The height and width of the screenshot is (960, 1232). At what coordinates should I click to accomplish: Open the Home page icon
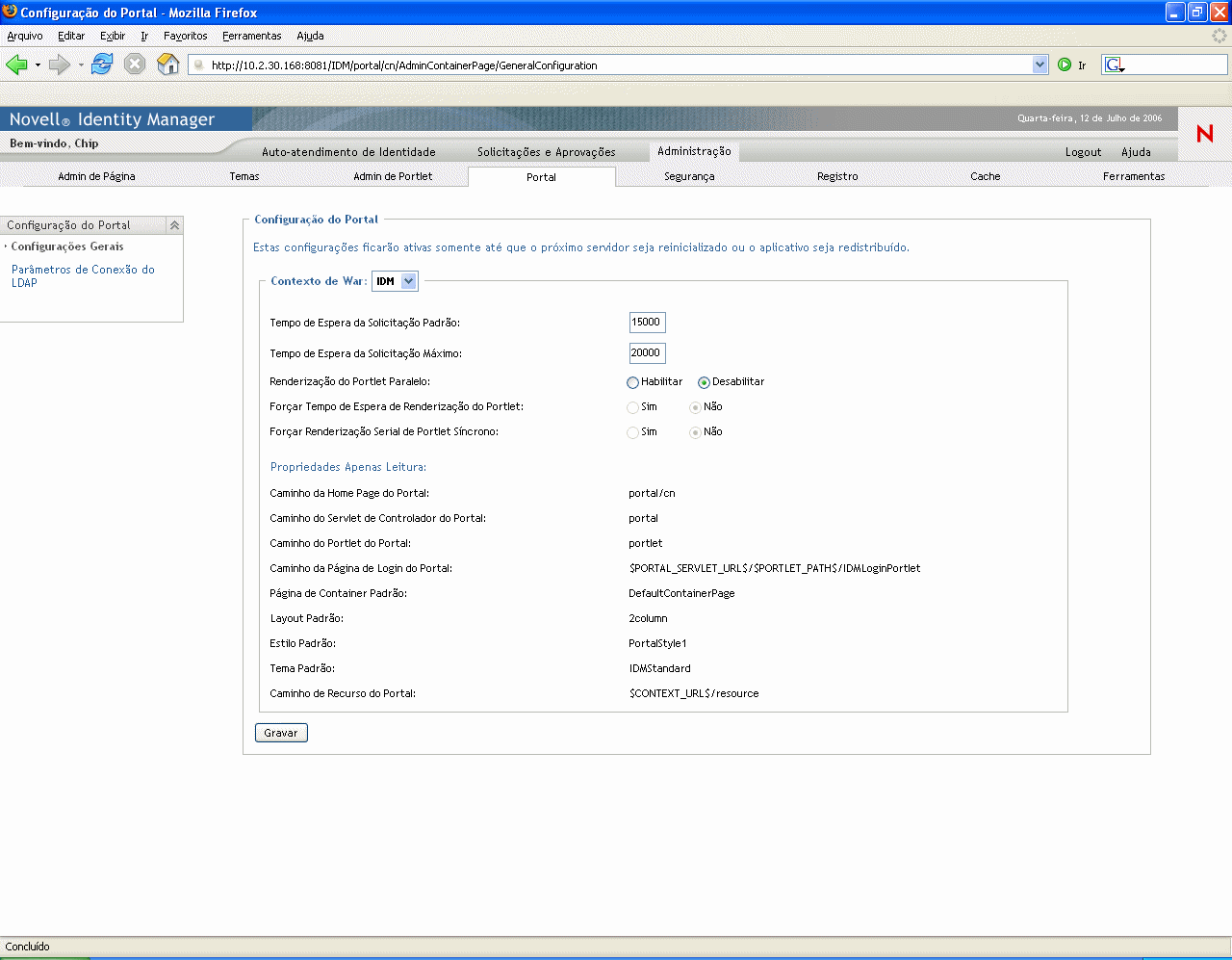click(x=168, y=65)
